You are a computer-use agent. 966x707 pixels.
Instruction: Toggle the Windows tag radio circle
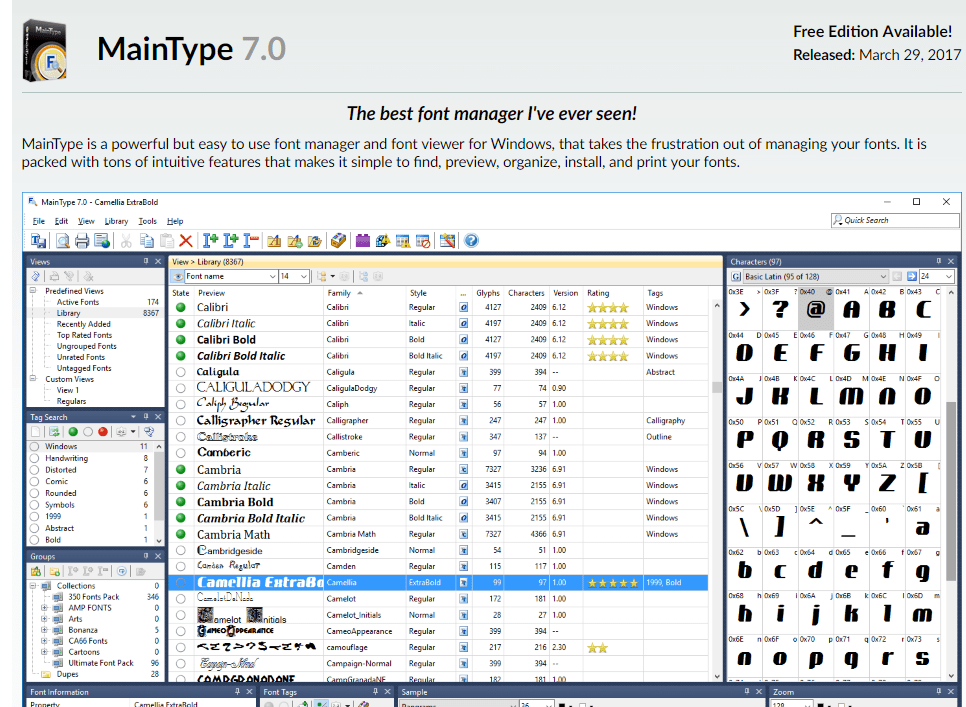pyautogui.click(x=34, y=446)
